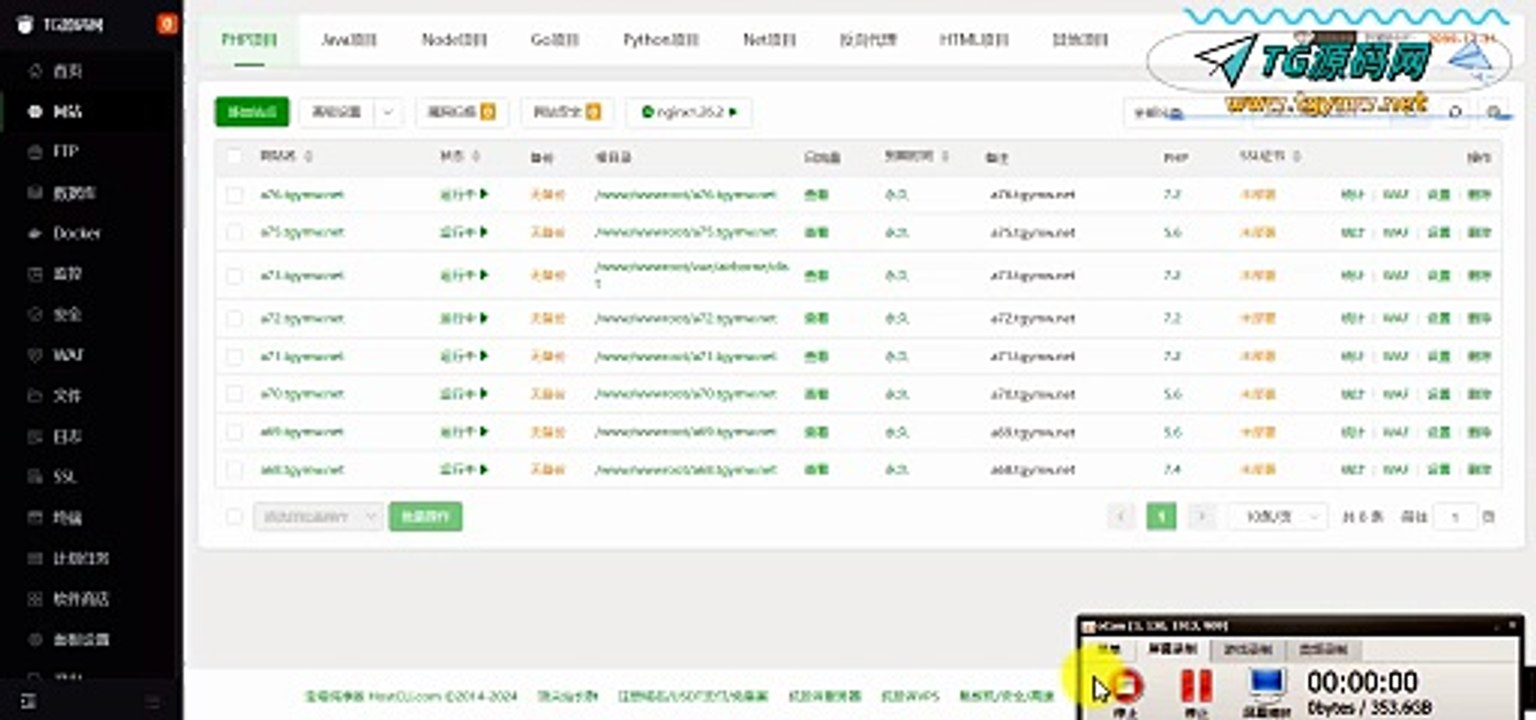Screen dimensions: 1536x720
Task: Open the a76.tgymw.net site name link
Action: tap(301, 194)
